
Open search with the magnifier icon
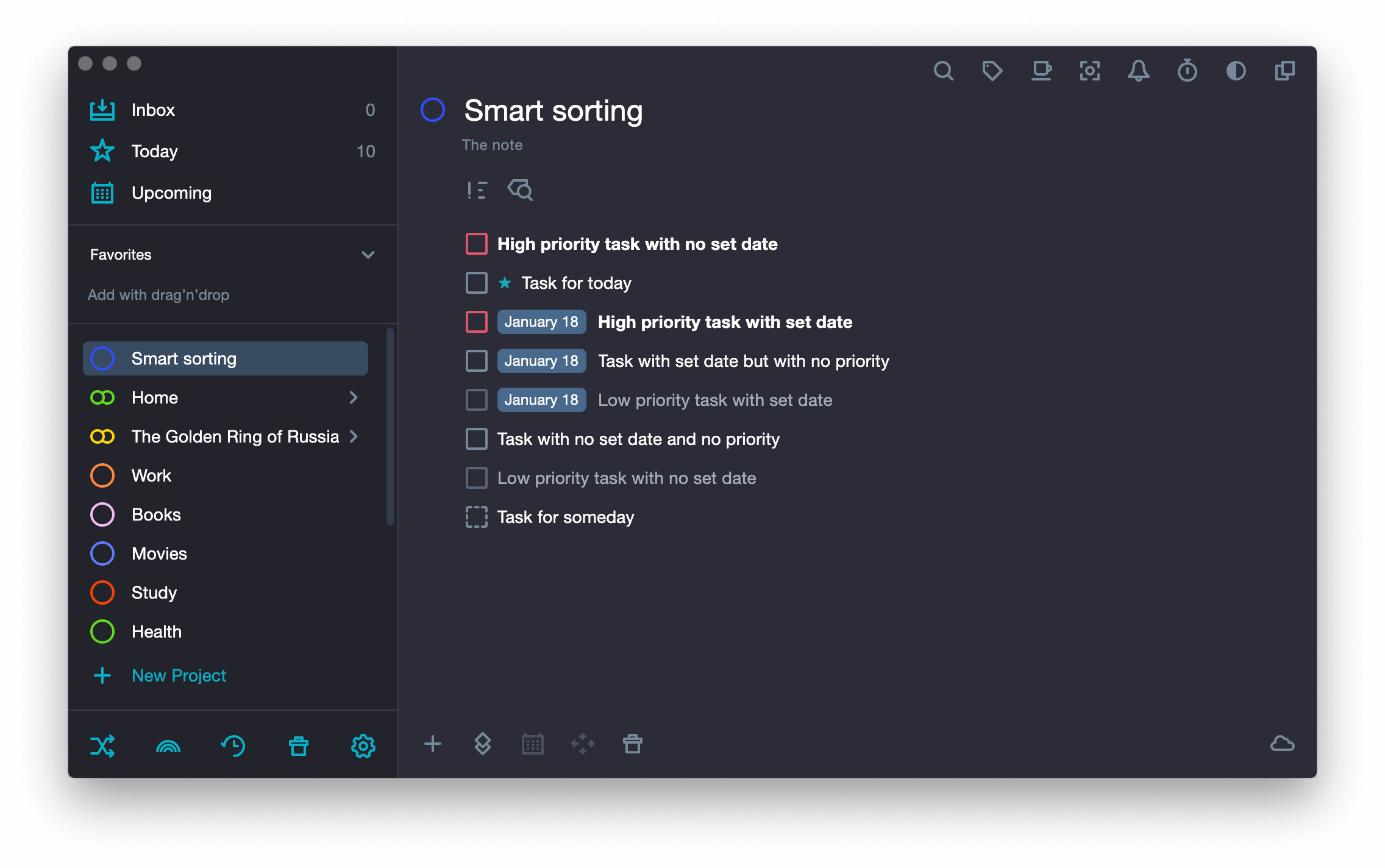click(943, 71)
